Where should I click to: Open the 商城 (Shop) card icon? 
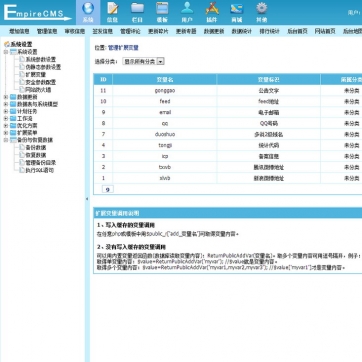pyautogui.click(x=237, y=8)
